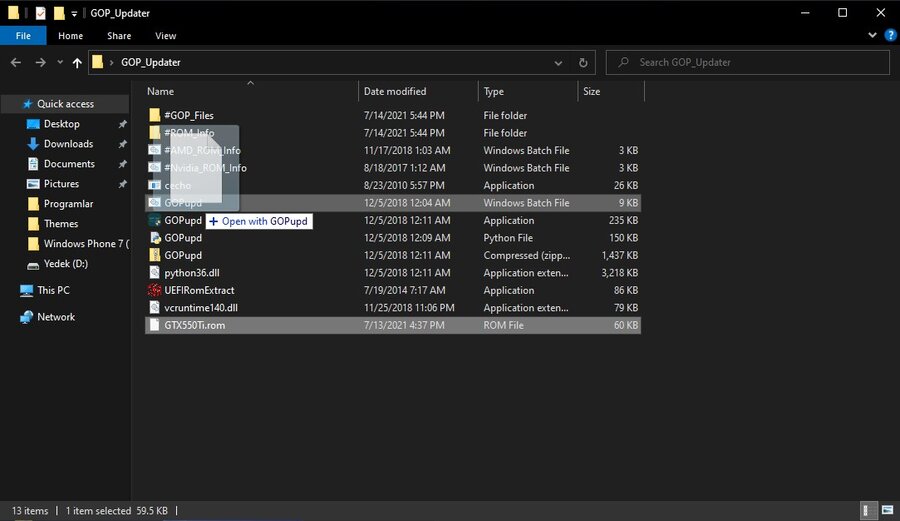Click the python36.dll file
Image resolution: width=900 pixels, height=521 pixels.
[x=194, y=273]
